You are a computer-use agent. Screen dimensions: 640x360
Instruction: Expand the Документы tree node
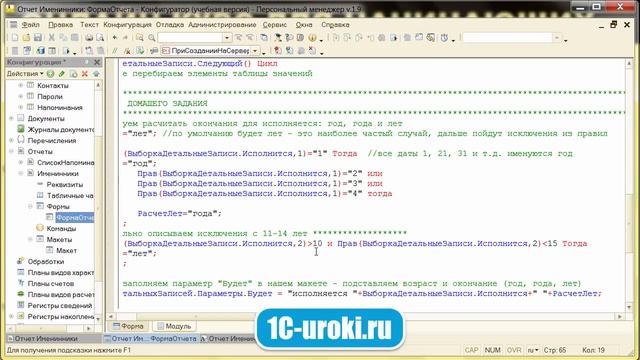(11, 118)
